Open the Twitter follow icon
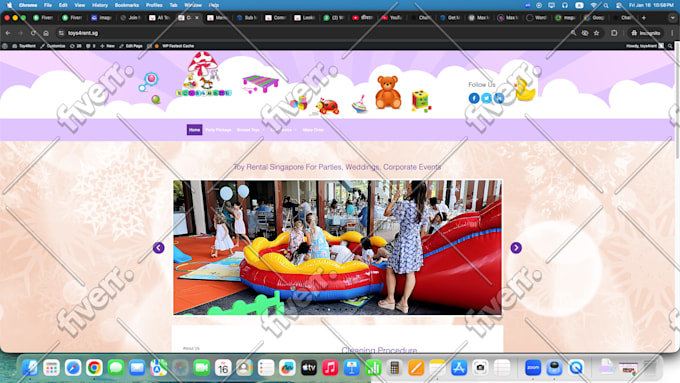 (x=487, y=98)
